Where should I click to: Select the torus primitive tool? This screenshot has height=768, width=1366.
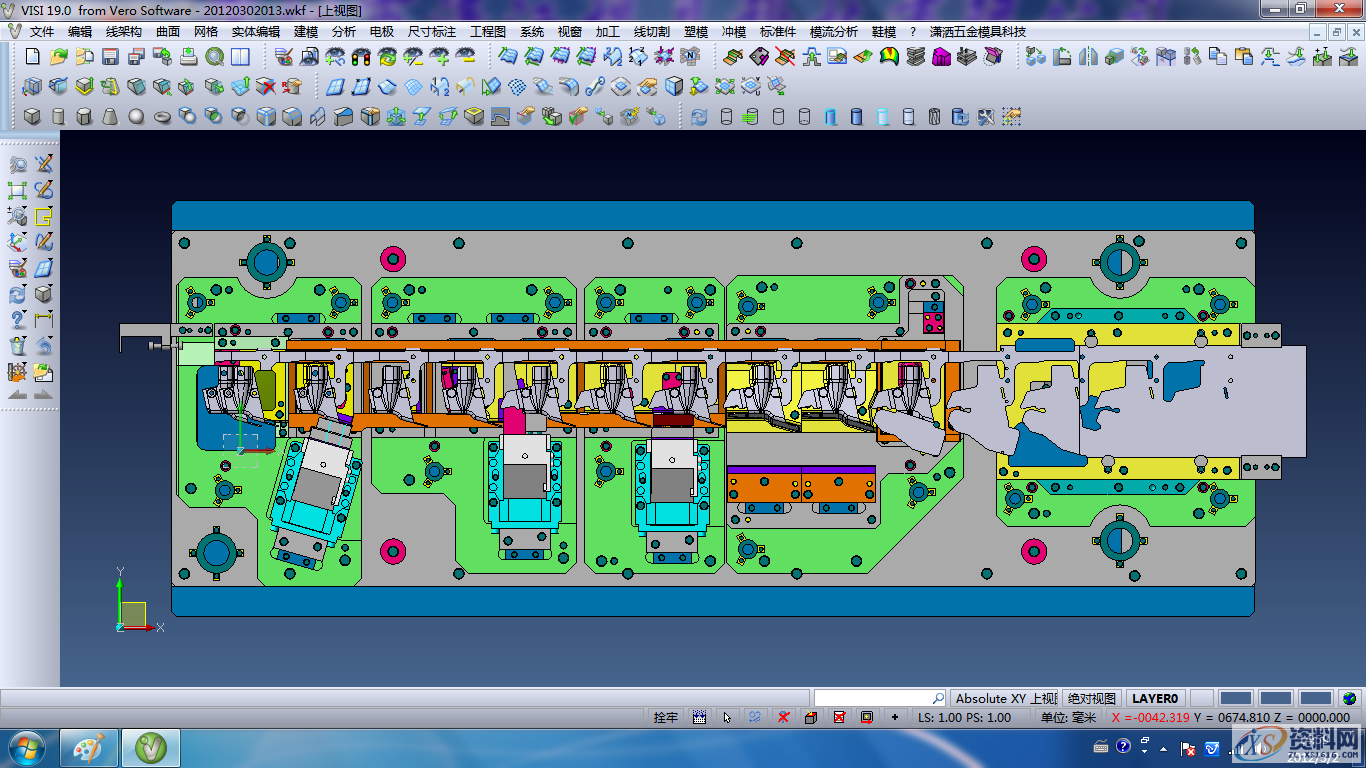pos(162,117)
